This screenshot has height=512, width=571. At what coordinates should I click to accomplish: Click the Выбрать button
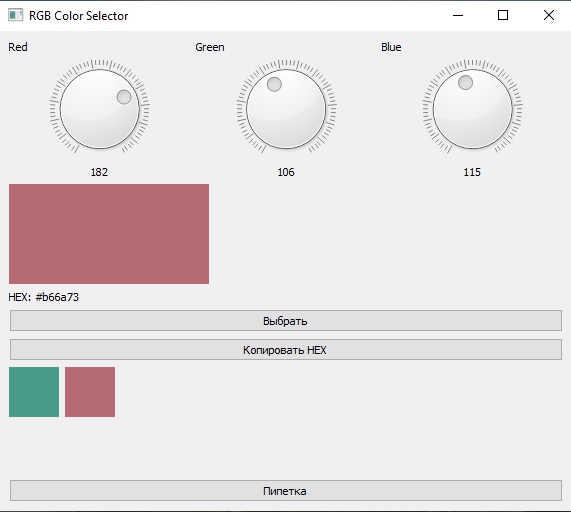click(x=286, y=320)
